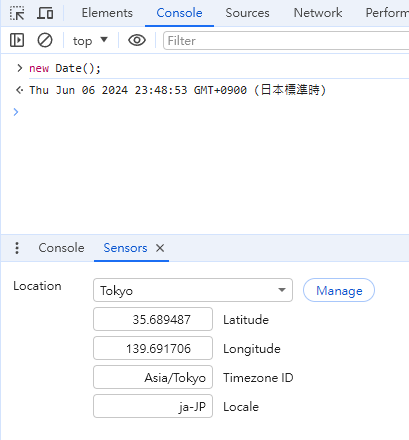Screen dimensions: 409x440
Task: Click the new Date(); console command
Action: point(65,68)
